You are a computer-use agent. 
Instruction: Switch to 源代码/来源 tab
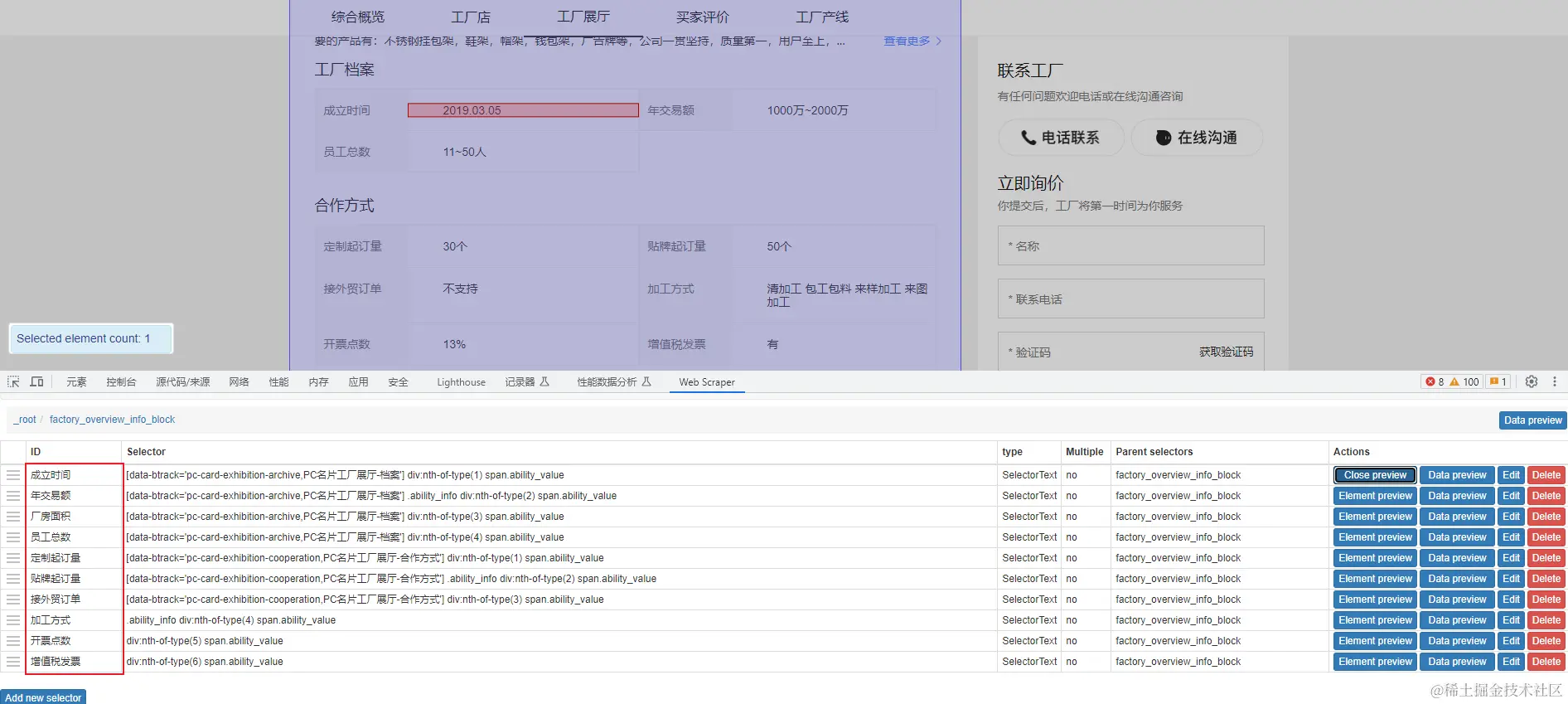coord(182,381)
